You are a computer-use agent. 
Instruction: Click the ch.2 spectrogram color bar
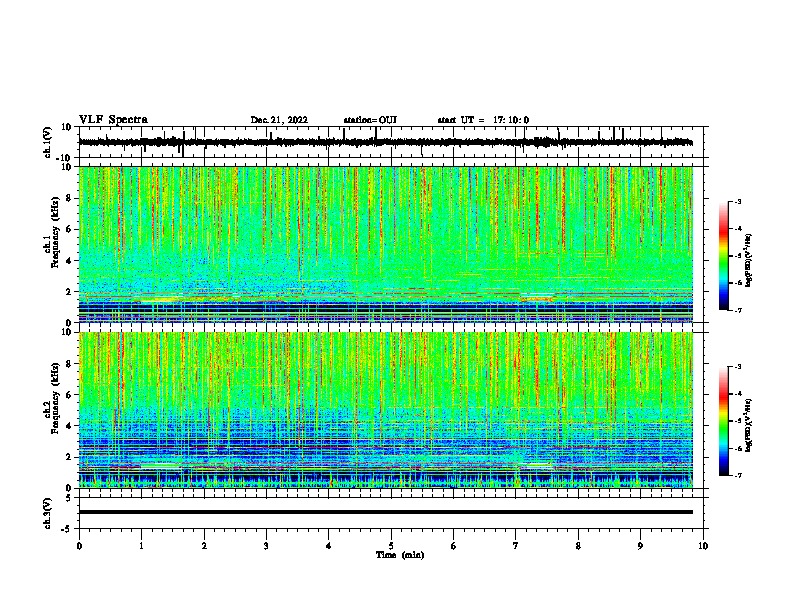724,421
